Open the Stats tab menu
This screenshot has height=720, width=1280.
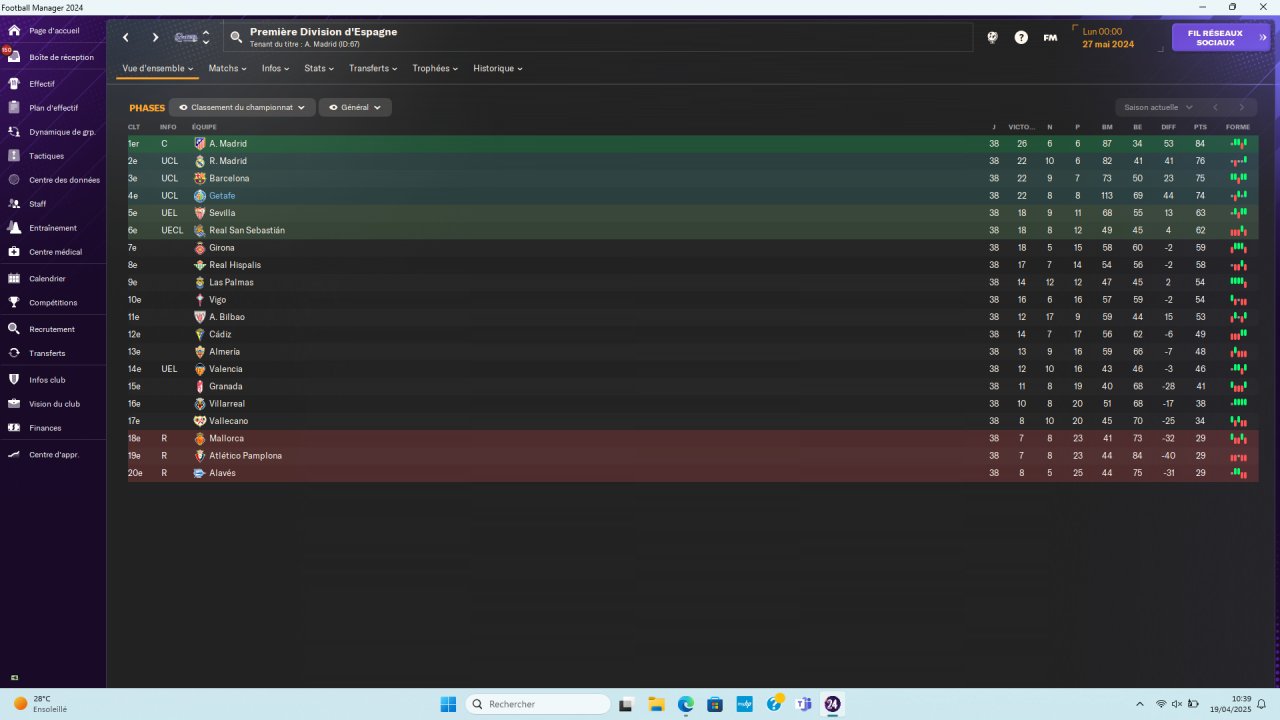[319, 69]
